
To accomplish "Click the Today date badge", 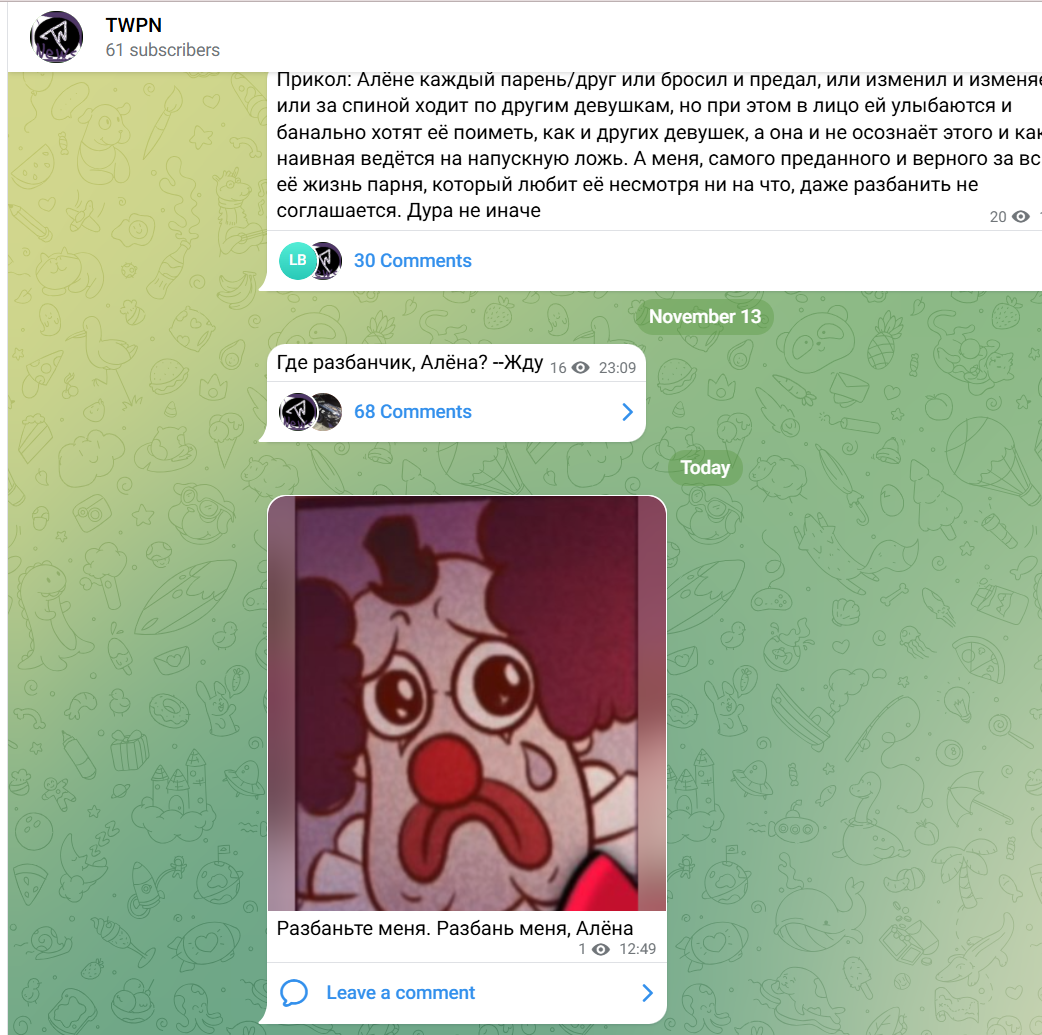I will (705, 467).
